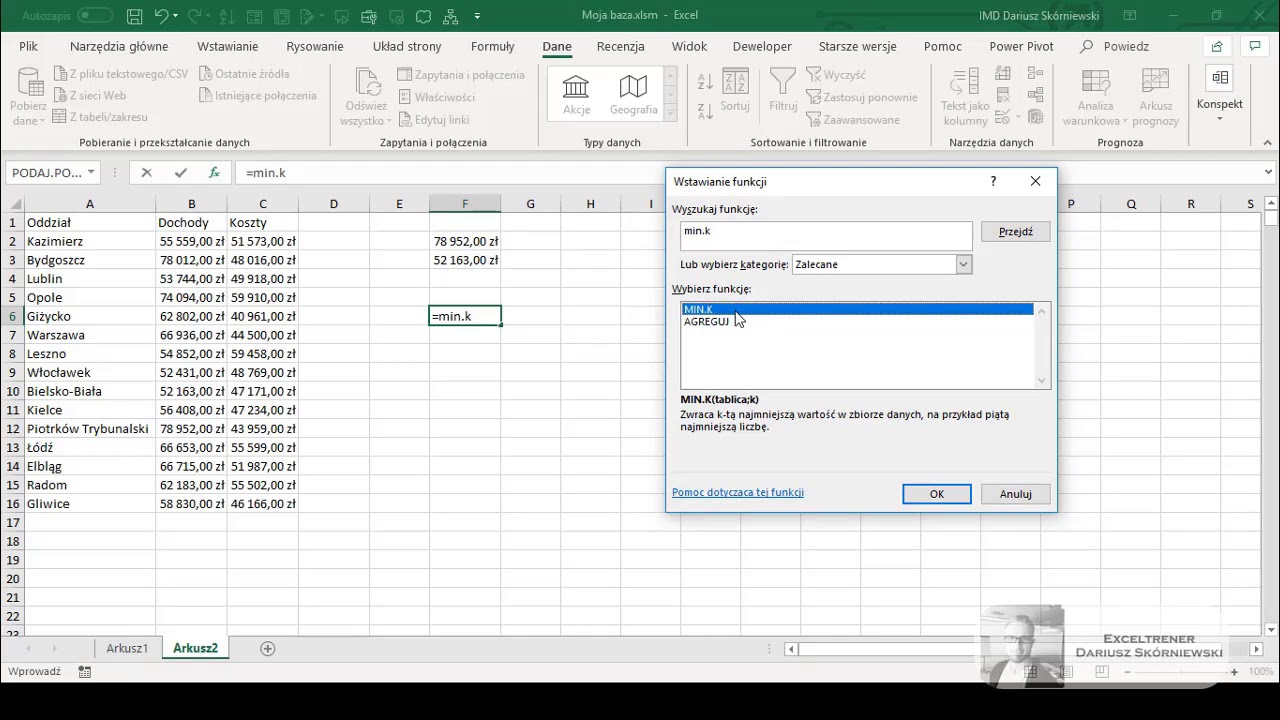Open the category dropdown Zalecane
1280x720 pixels.
(963, 264)
